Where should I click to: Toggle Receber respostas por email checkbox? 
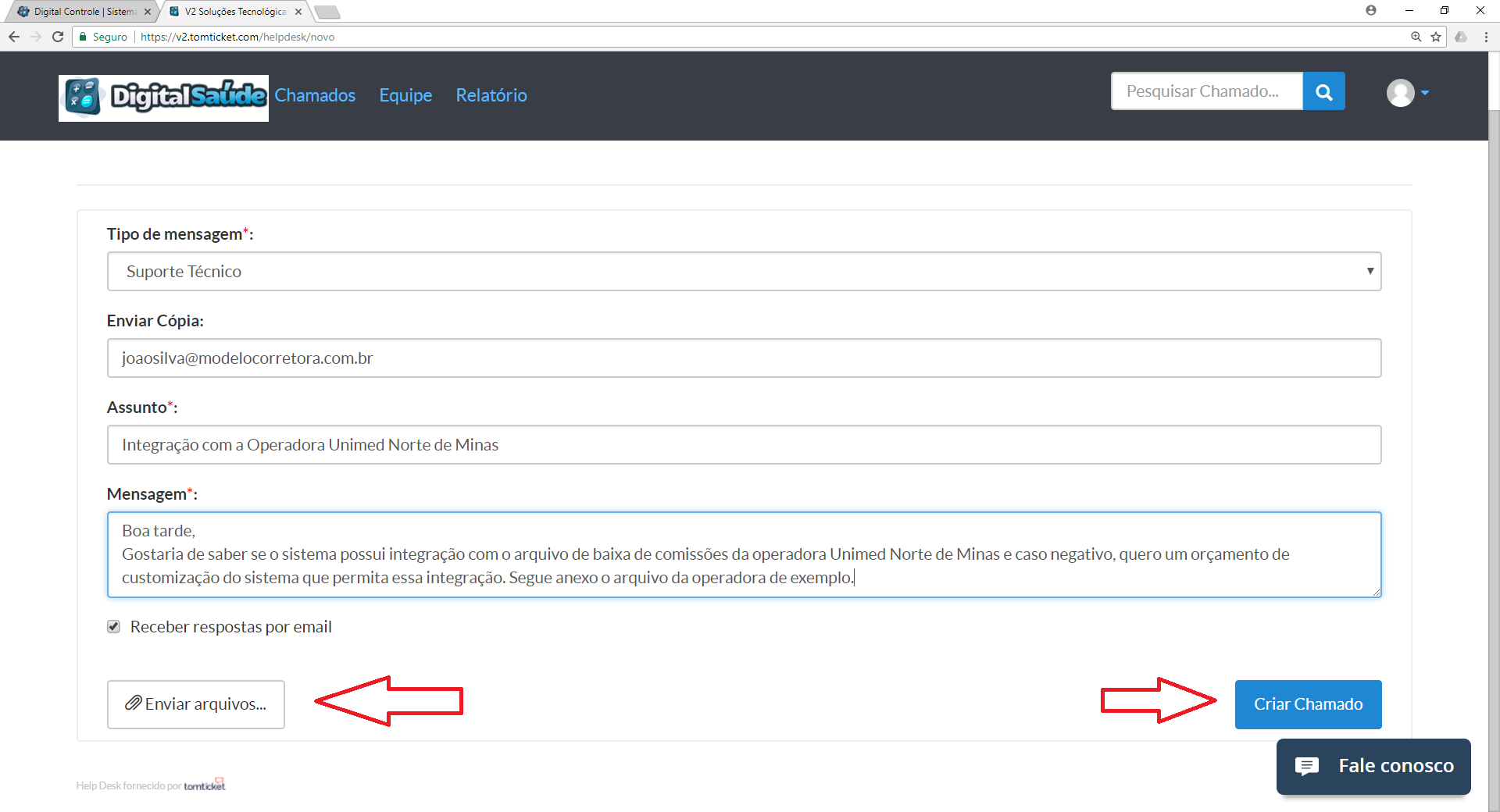click(114, 627)
